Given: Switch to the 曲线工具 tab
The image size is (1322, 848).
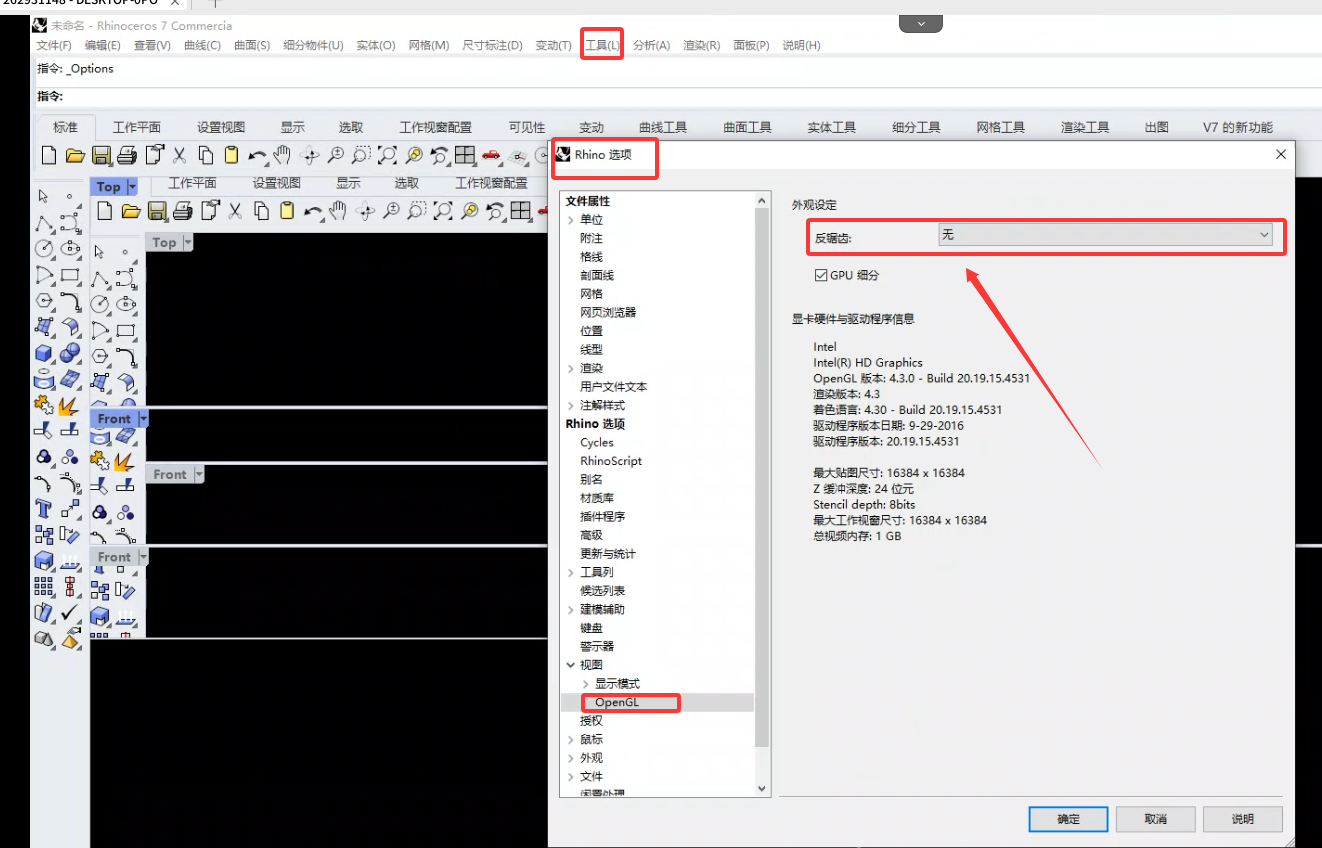Looking at the screenshot, I should 663,127.
